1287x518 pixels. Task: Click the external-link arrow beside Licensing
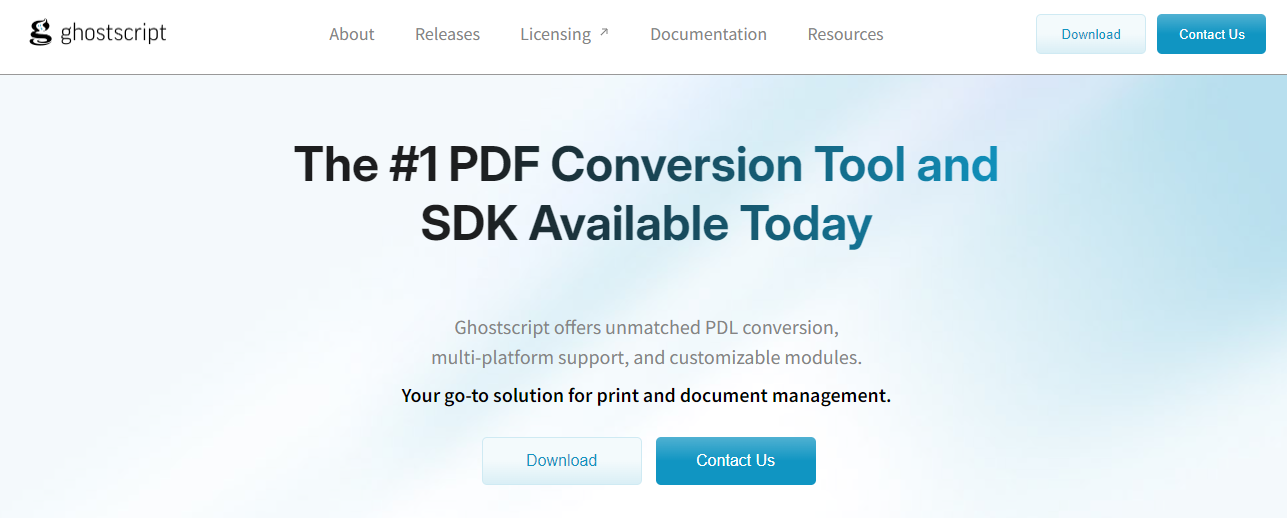coord(604,33)
